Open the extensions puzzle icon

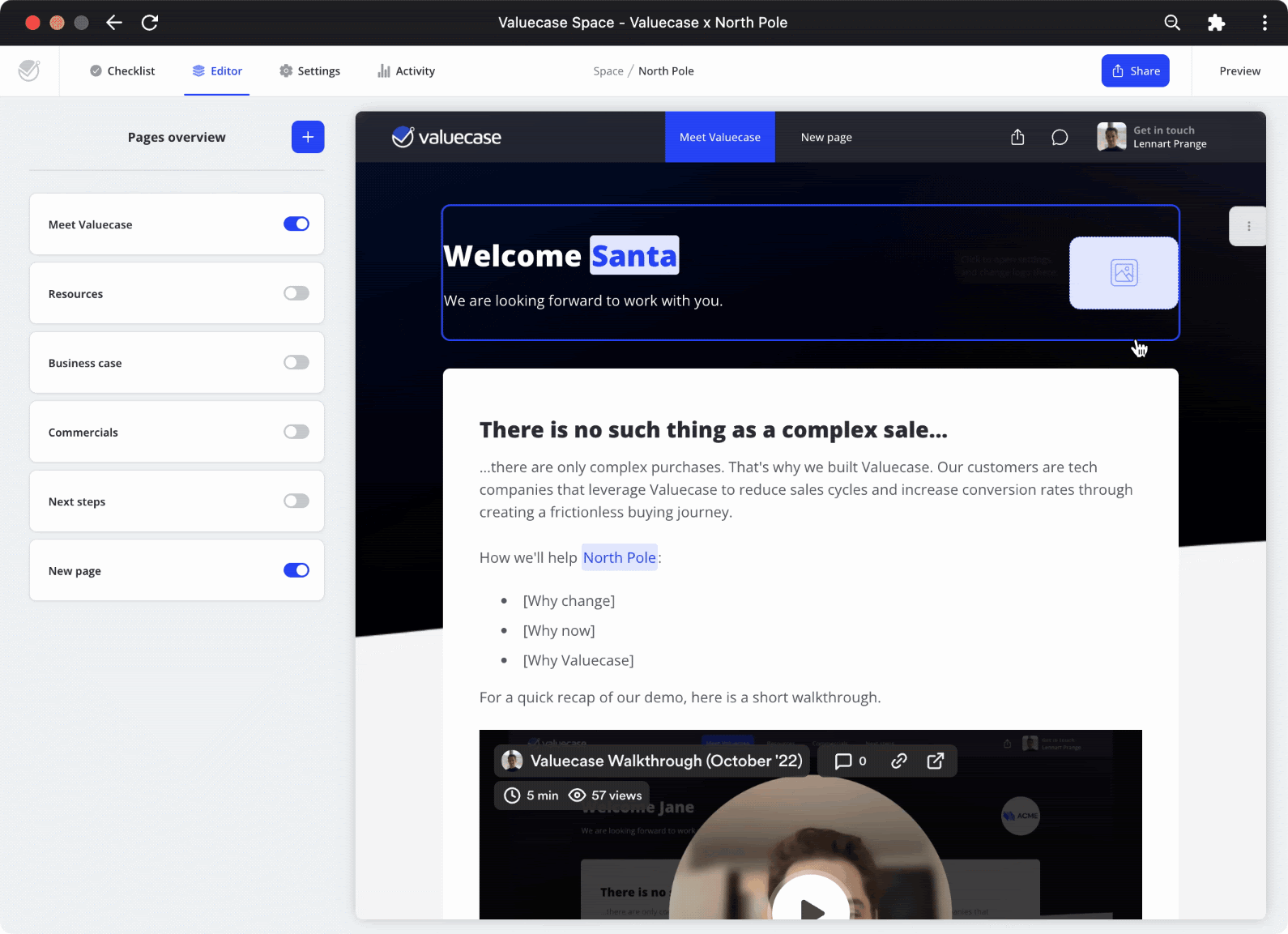[1216, 23]
